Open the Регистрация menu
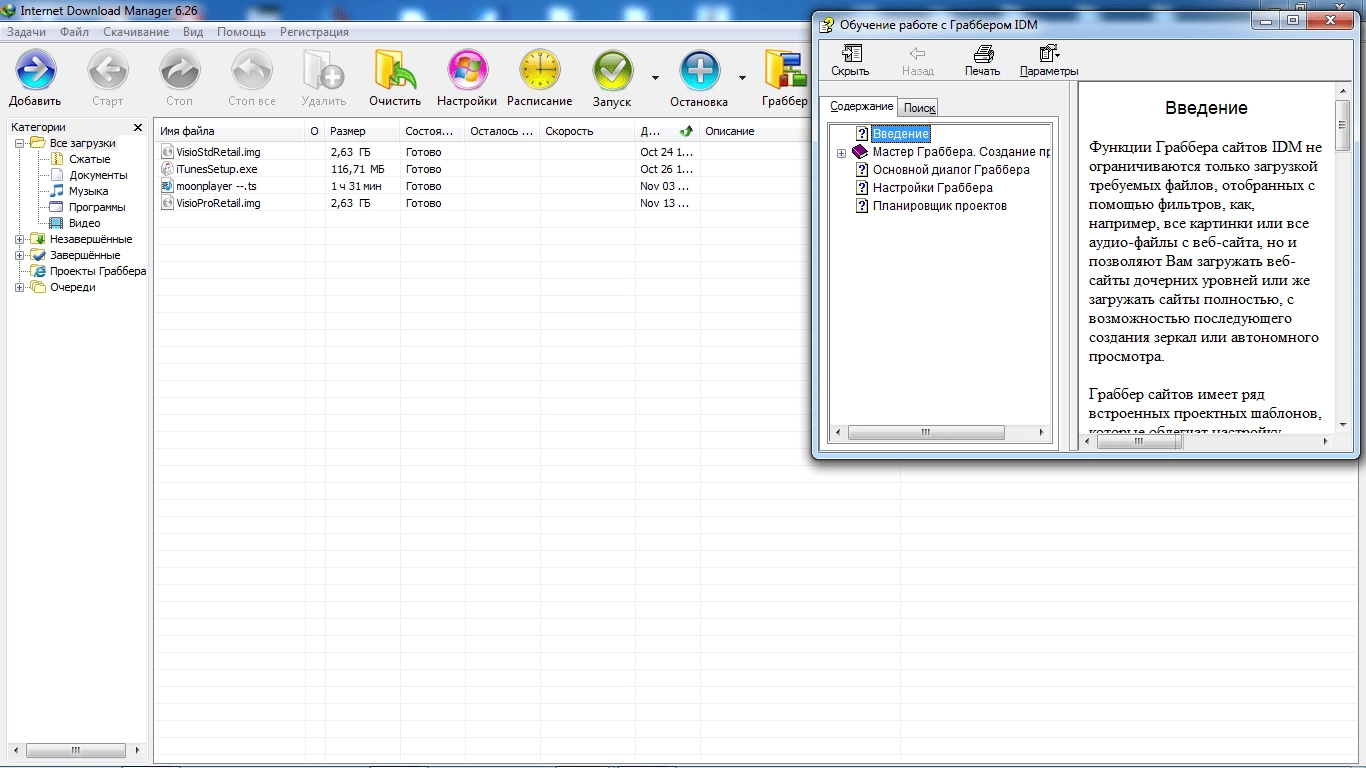This screenshot has width=1366, height=768. [x=314, y=32]
